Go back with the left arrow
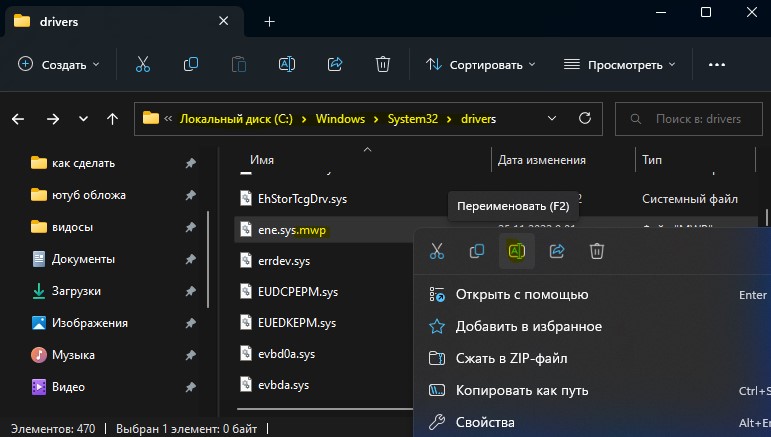The height and width of the screenshot is (437, 771). pyautogui.click(x=18, y=119)
